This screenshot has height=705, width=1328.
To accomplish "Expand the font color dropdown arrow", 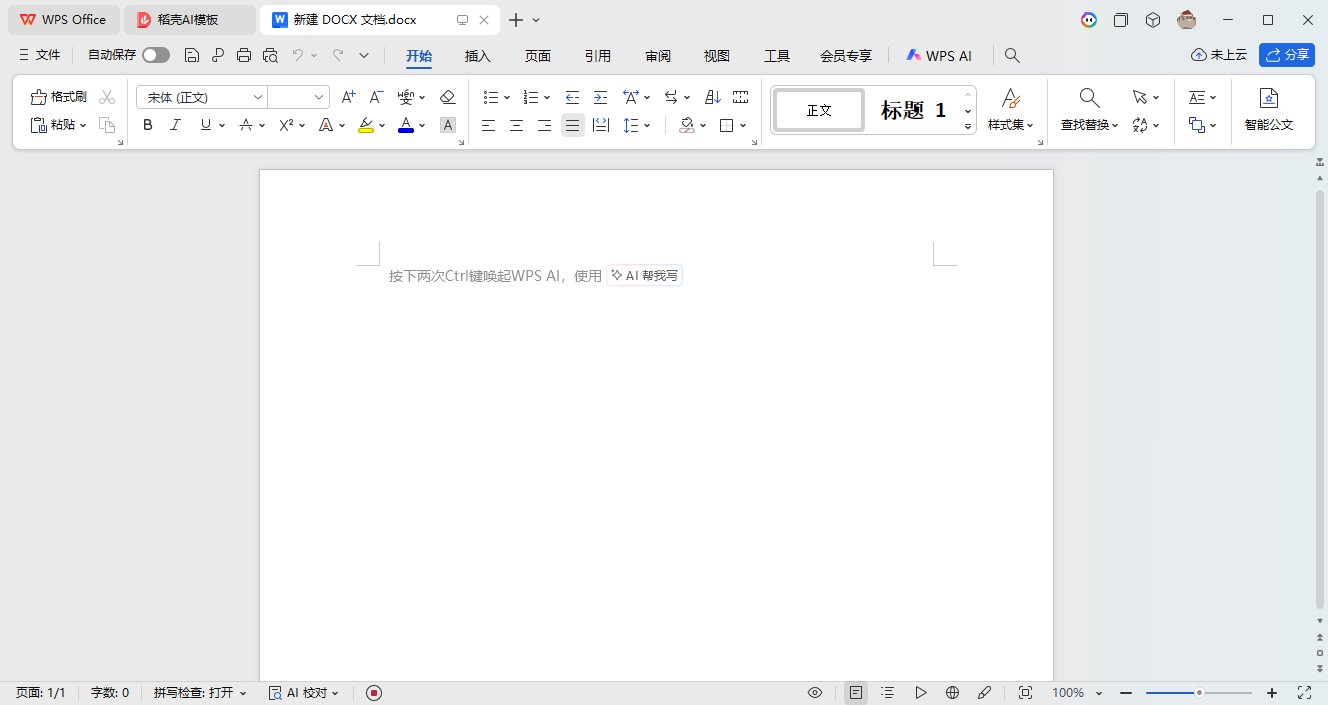I will click(x=420, y=124).
